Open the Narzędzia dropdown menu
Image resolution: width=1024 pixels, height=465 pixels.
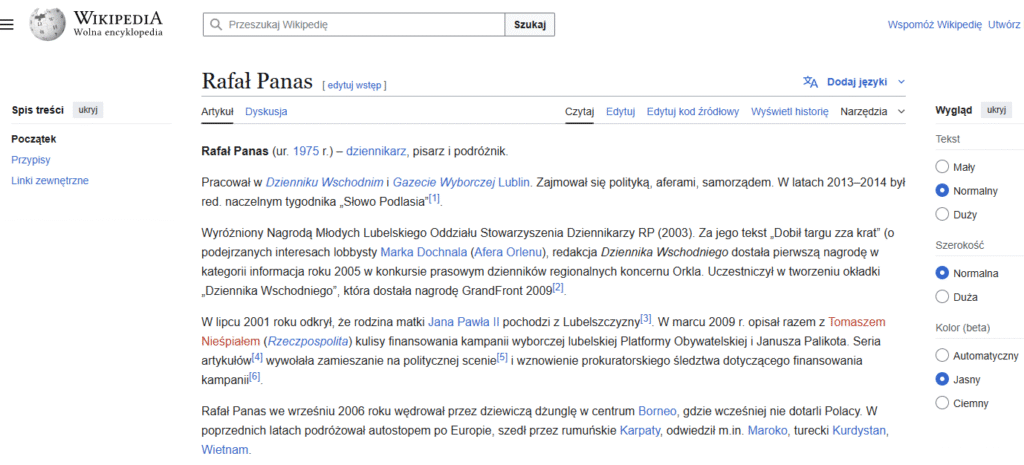click(x=872, y=111)
